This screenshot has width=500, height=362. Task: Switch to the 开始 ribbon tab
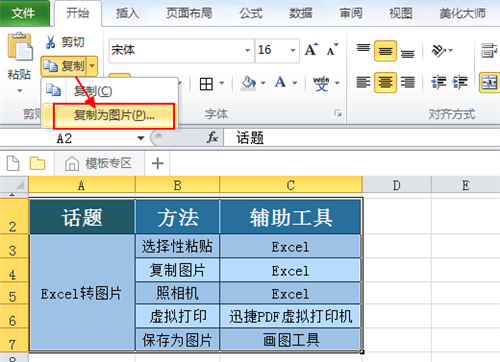[x=78, y=13]
